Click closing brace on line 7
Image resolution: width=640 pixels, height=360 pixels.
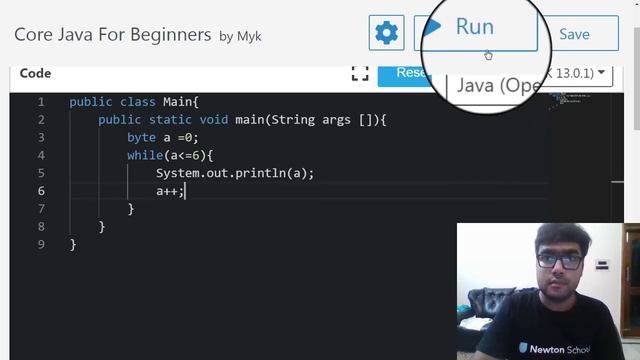pos(131,209)
